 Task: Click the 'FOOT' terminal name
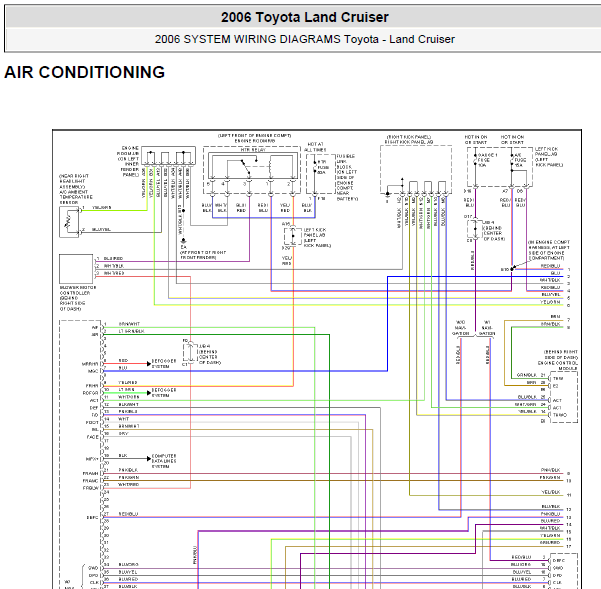[92, 422]
